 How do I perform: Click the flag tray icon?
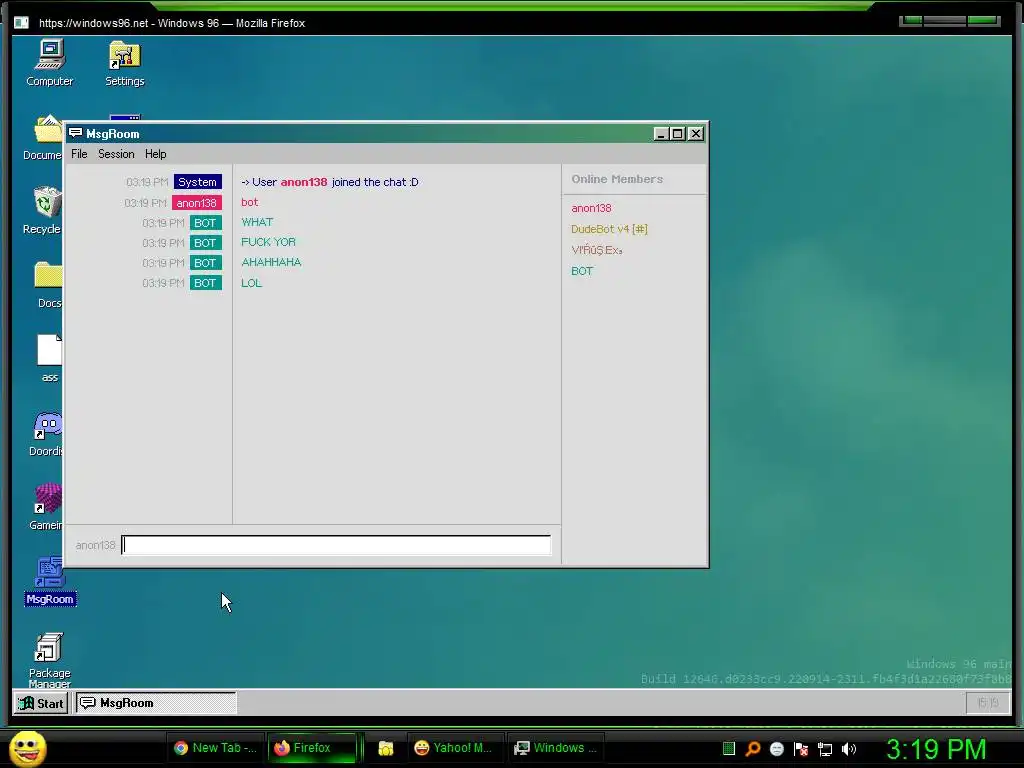tap(801, 749)
